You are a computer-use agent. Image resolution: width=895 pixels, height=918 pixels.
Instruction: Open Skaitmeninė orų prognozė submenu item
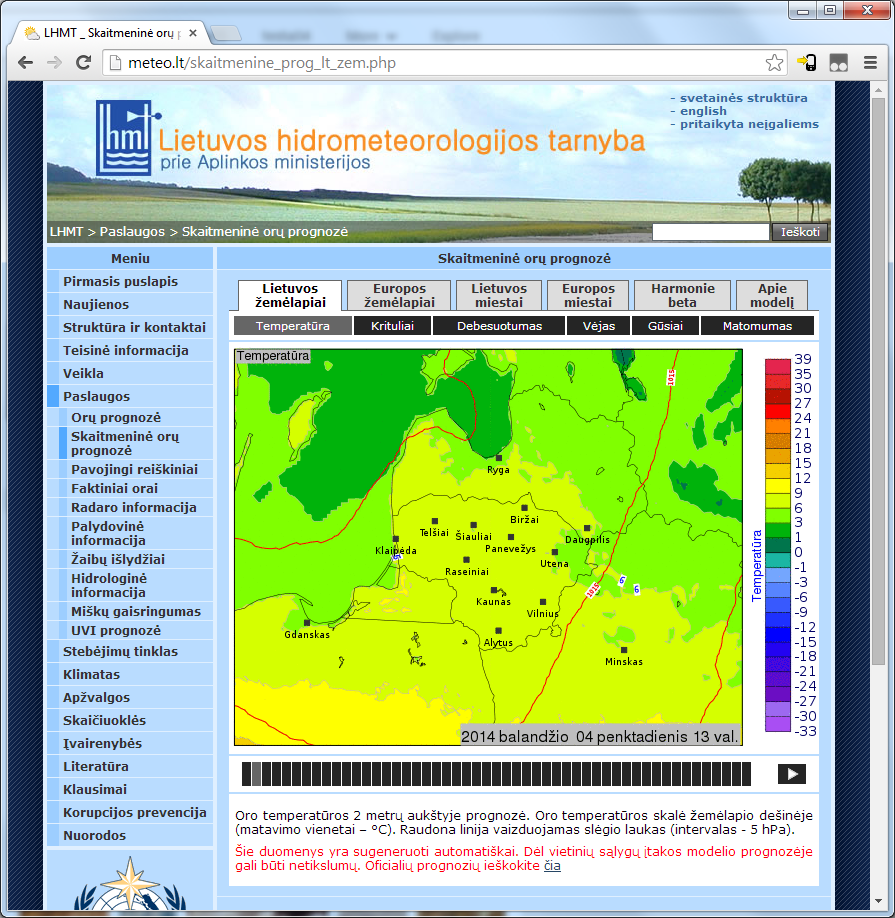point(136,443)
